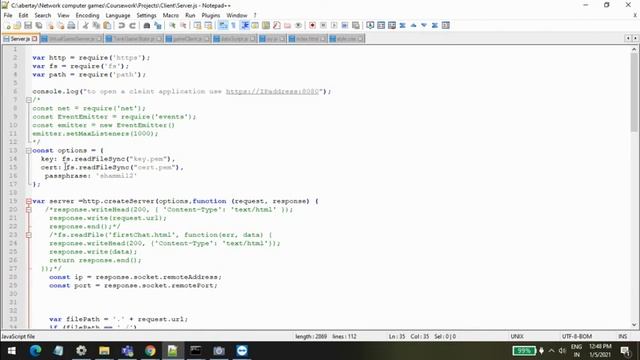
Task: Click the blue down-triangle plugin toolbar icon
Action: point(424,26)
